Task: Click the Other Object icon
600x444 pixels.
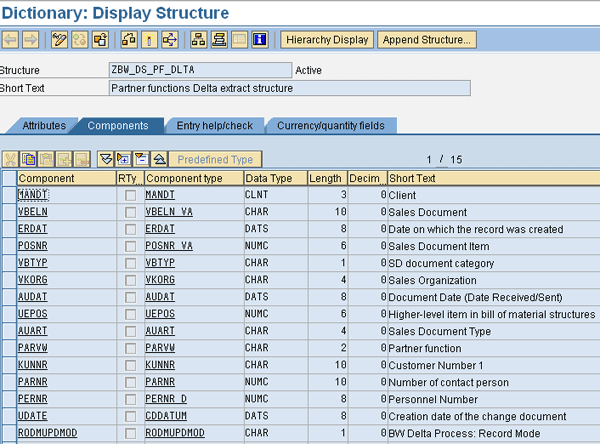Action: tap(100, 40)
